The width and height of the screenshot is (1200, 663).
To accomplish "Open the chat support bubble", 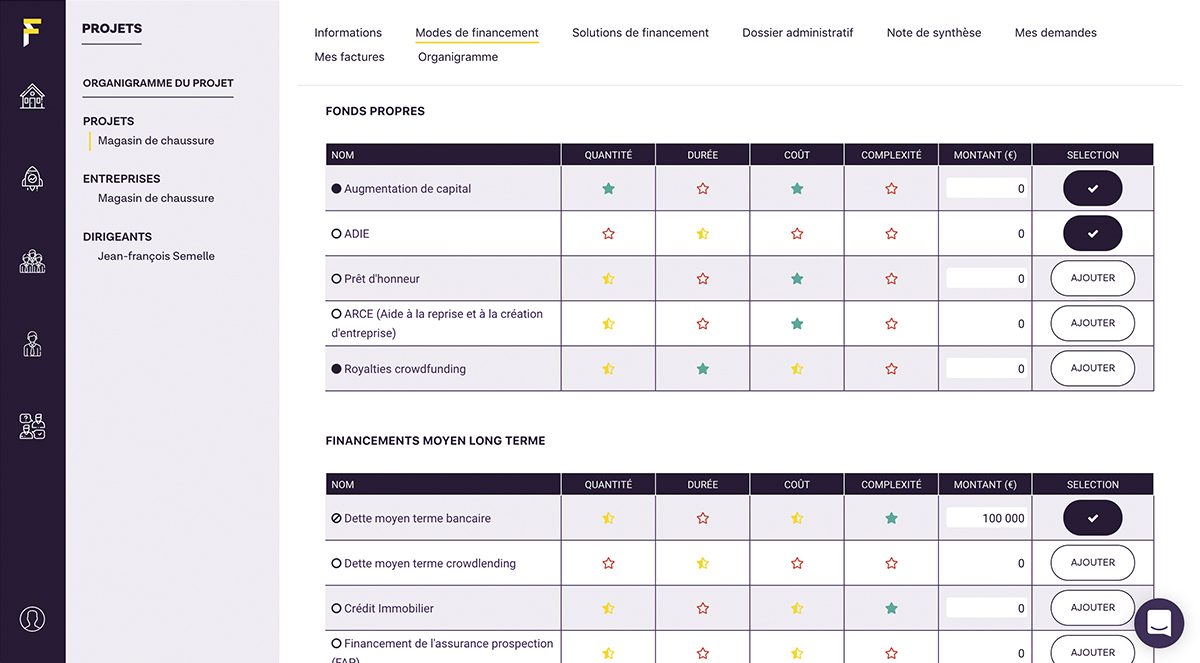I will 1159,623.
